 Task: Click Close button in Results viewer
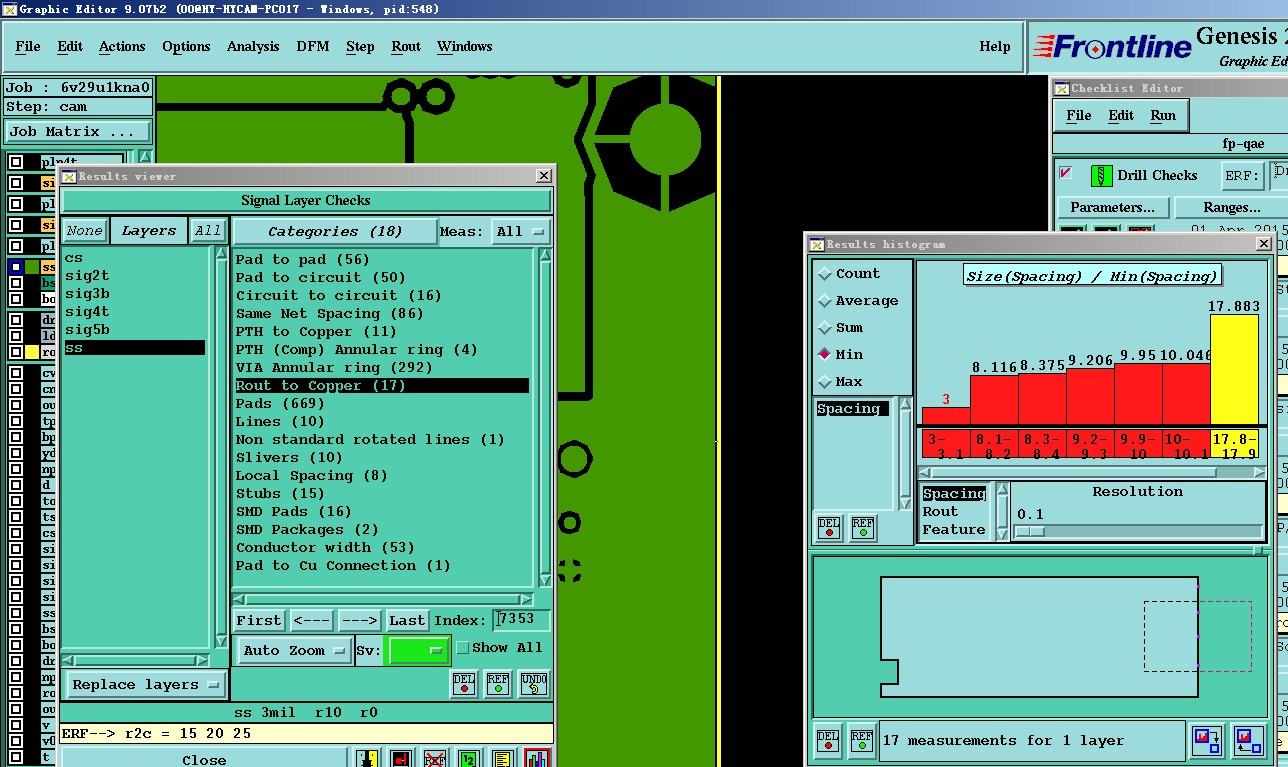[x=204, y=759]
